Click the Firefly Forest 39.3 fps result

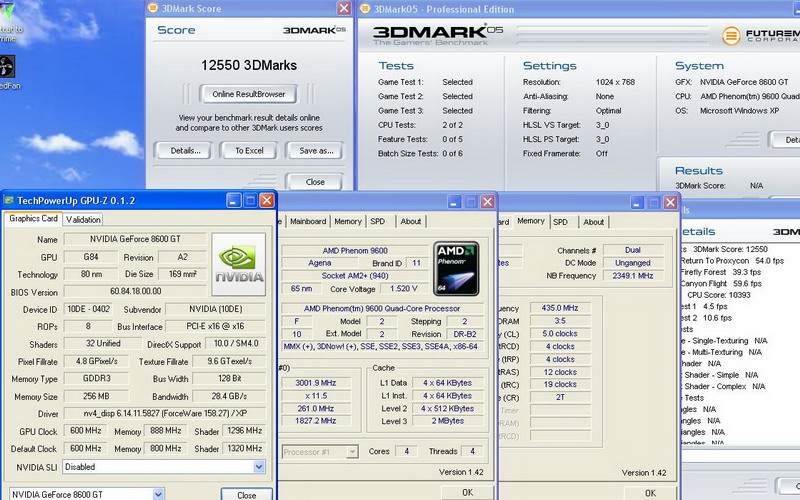[x=720, y=272]
